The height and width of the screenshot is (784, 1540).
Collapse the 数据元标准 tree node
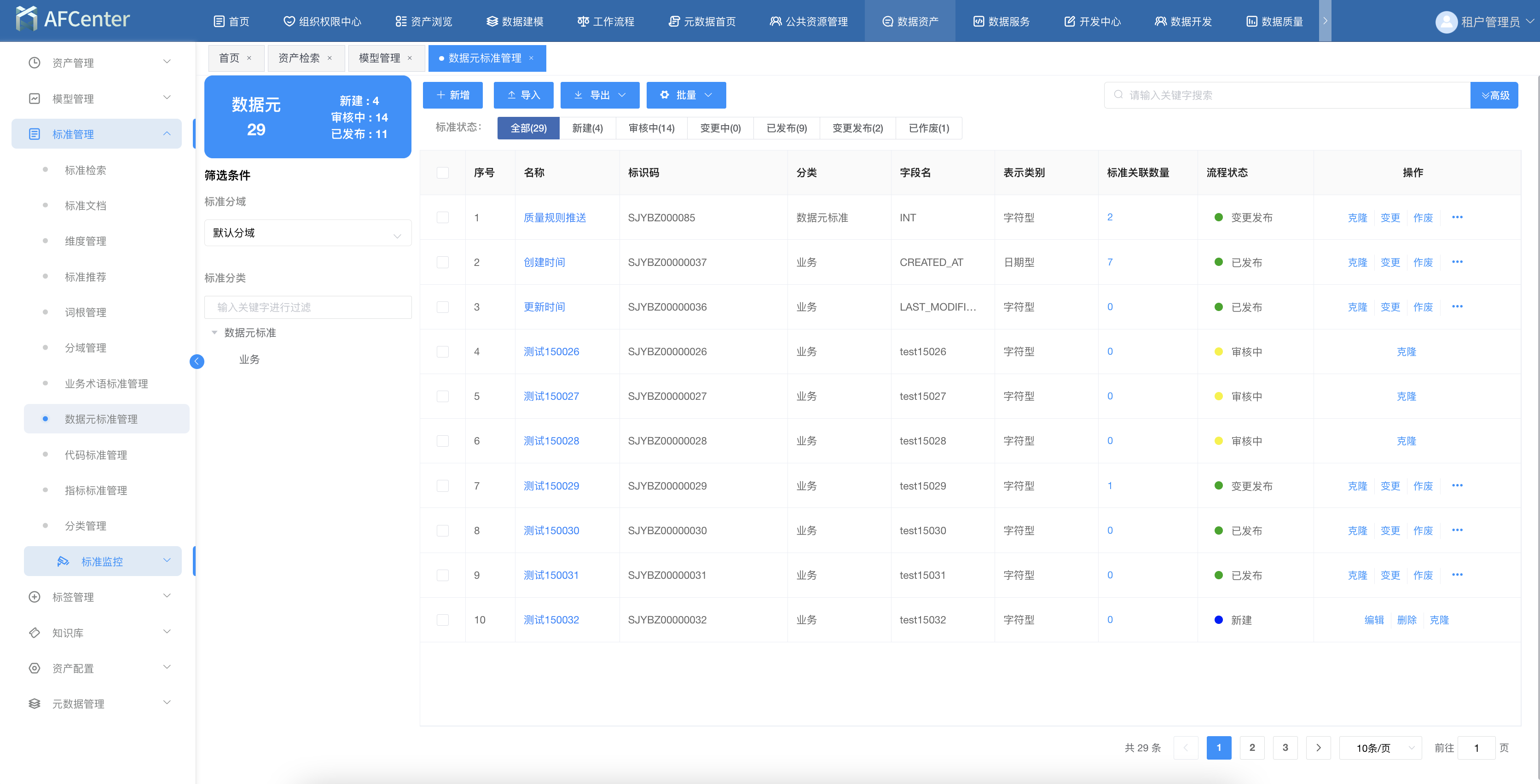pyautogui.click(x=214, y=333)
